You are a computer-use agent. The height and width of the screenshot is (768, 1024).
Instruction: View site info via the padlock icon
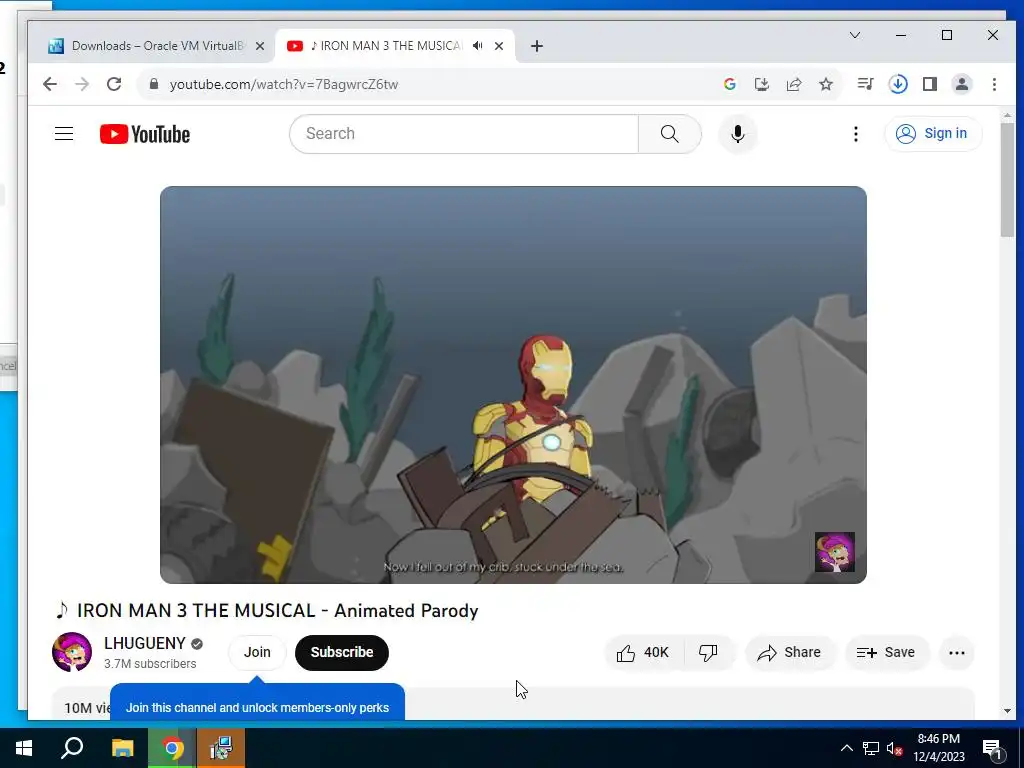pyautogui.click(x=154, y=84)
